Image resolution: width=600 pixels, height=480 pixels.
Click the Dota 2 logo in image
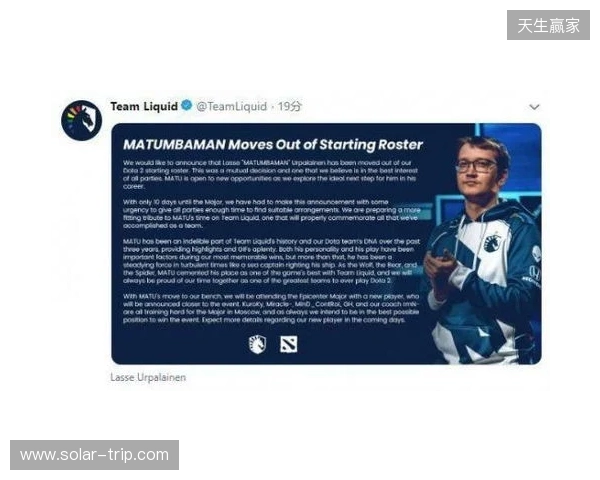tap(289, 344)
